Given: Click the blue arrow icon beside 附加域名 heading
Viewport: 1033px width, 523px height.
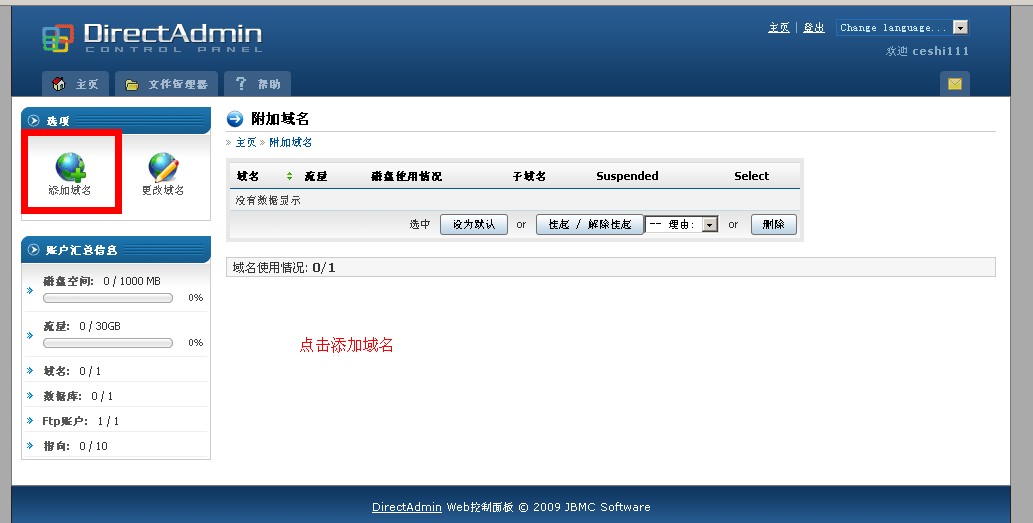Looking at the screenshot, I should [235, 119].
